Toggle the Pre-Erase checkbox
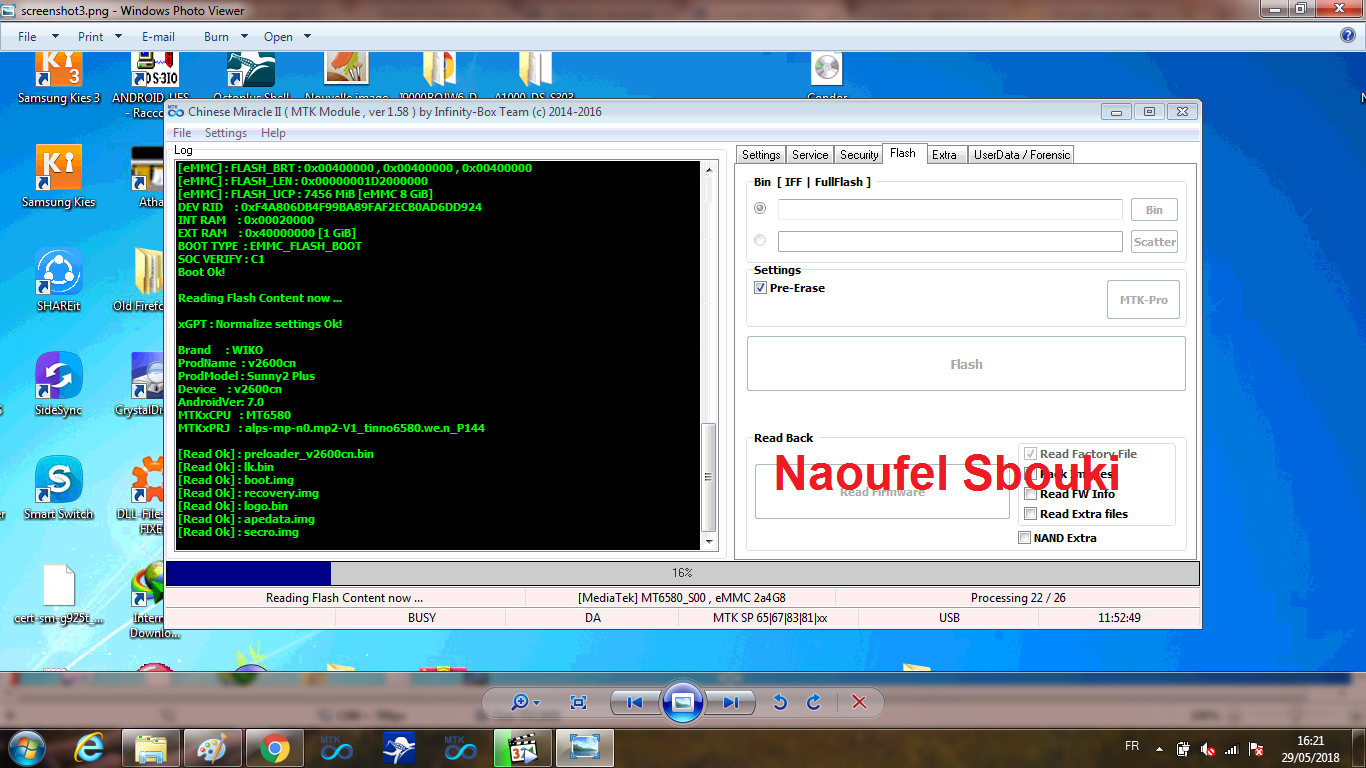Screen dimensions: 1366x768 tap(760, 288)
